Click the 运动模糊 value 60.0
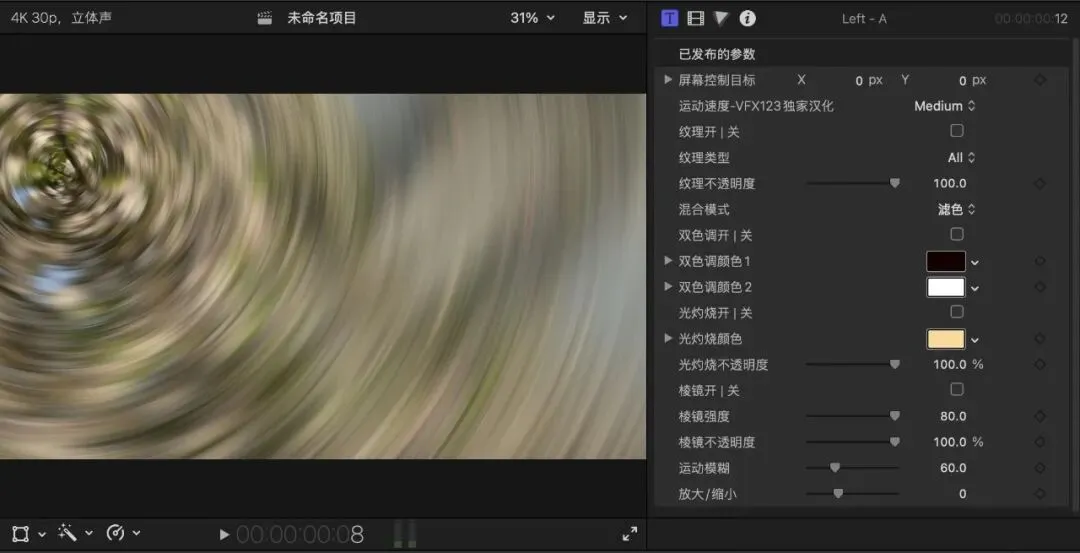 click(x=953, y=468)
